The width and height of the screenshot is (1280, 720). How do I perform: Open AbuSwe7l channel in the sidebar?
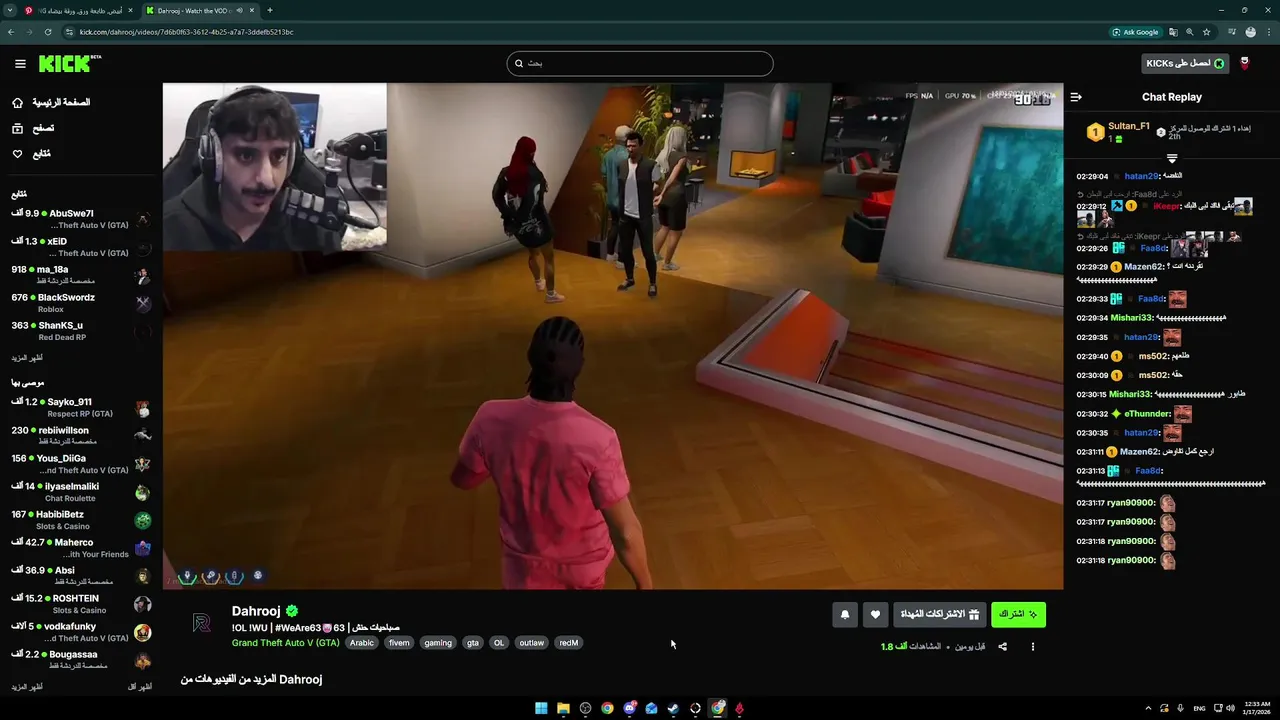[x=81, y=219]
